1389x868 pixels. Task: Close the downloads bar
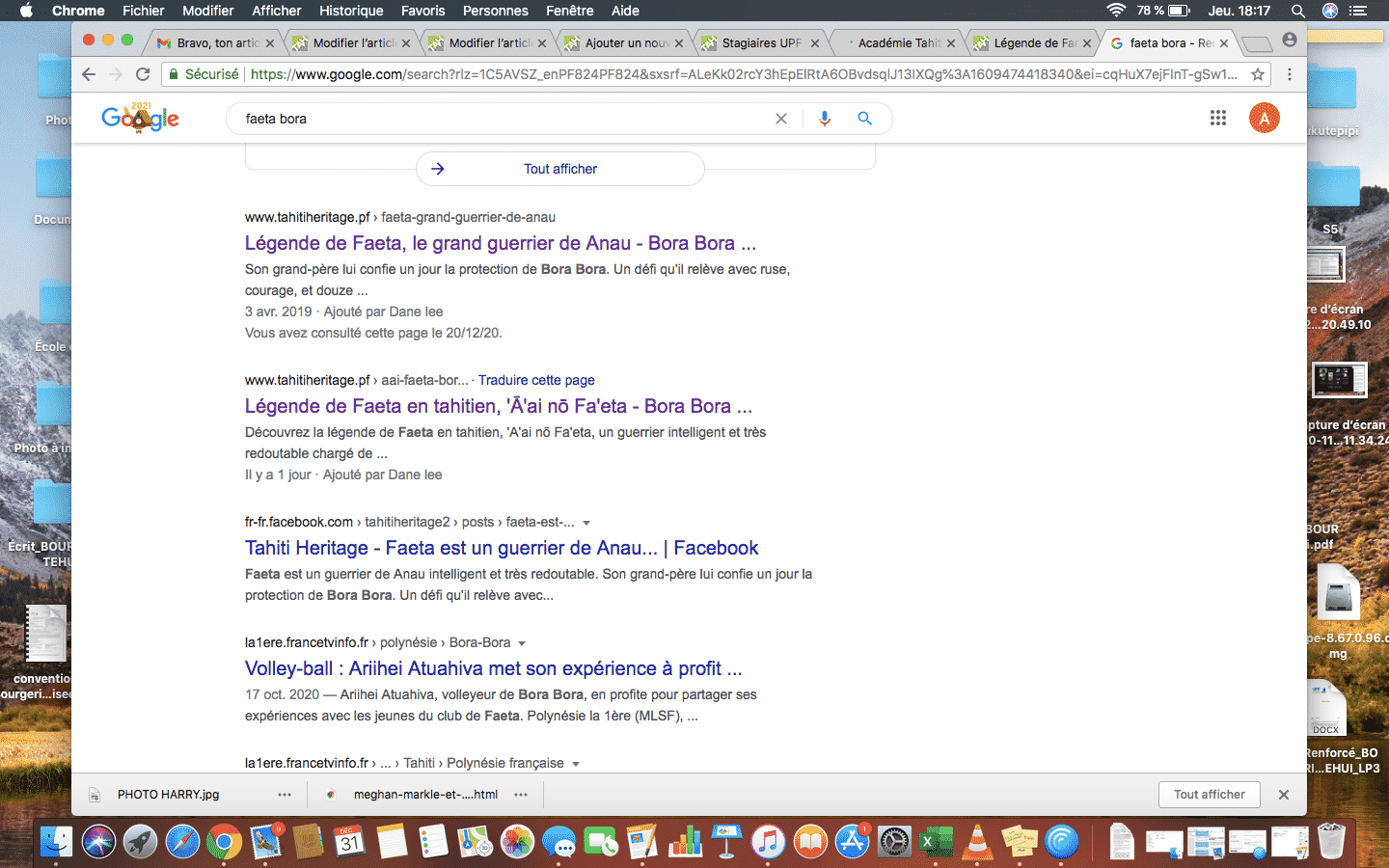tap(1284, 795)
